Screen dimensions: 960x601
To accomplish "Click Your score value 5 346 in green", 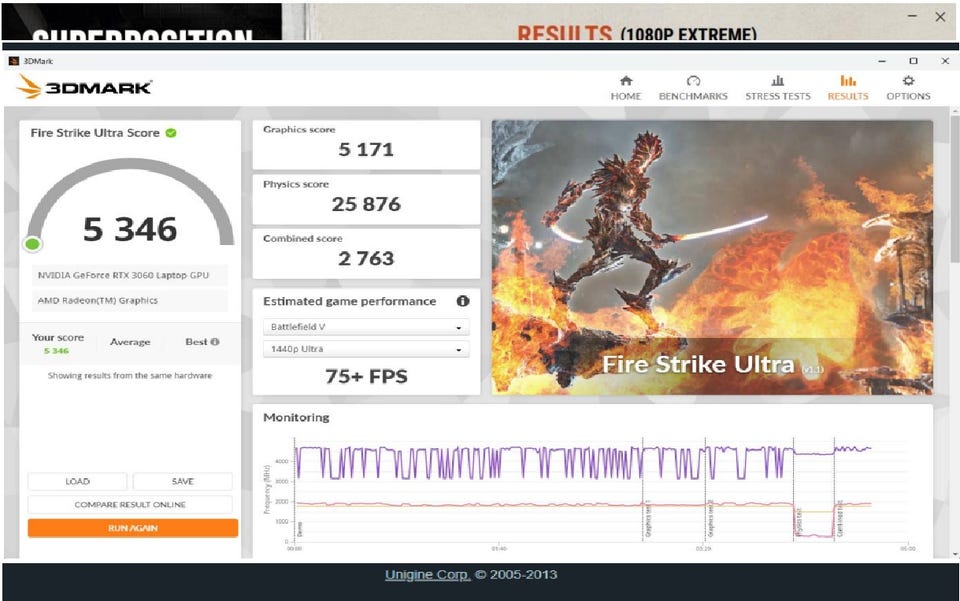I will tap(56, 351).
